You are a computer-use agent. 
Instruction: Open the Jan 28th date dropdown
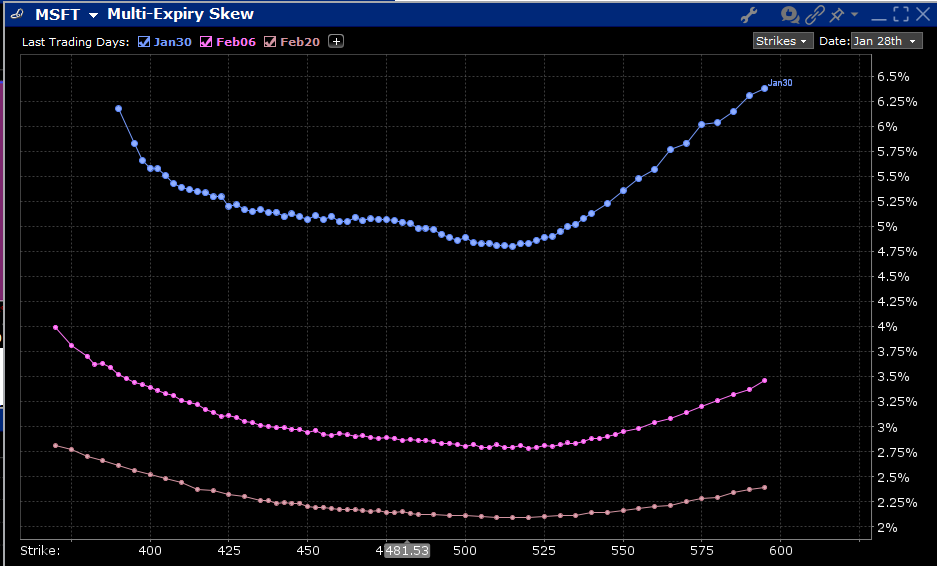coord(886,41)
